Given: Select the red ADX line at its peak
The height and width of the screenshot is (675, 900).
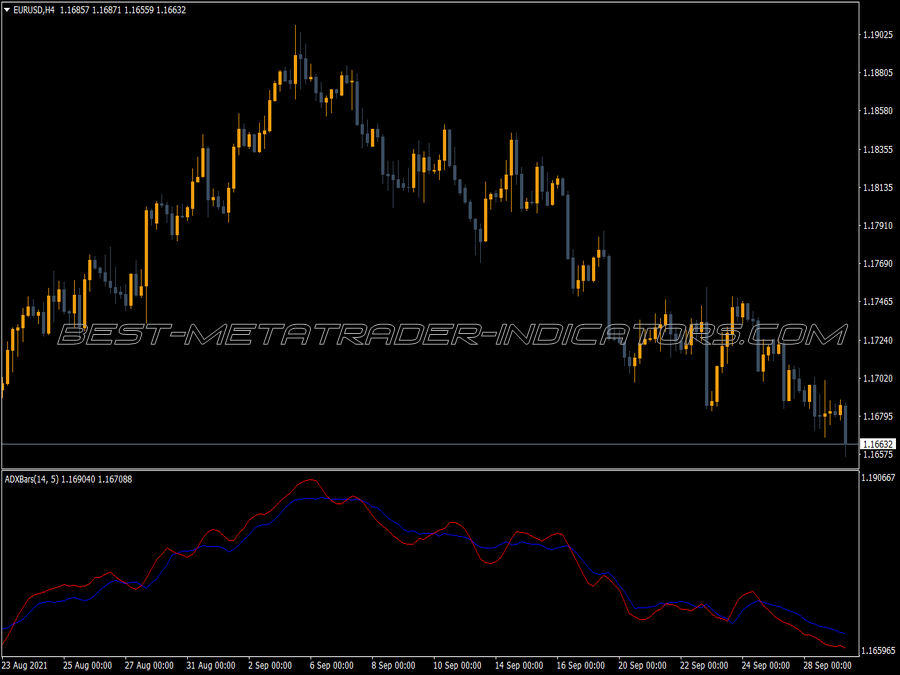Looking at the screenshot, I should 311,480.
